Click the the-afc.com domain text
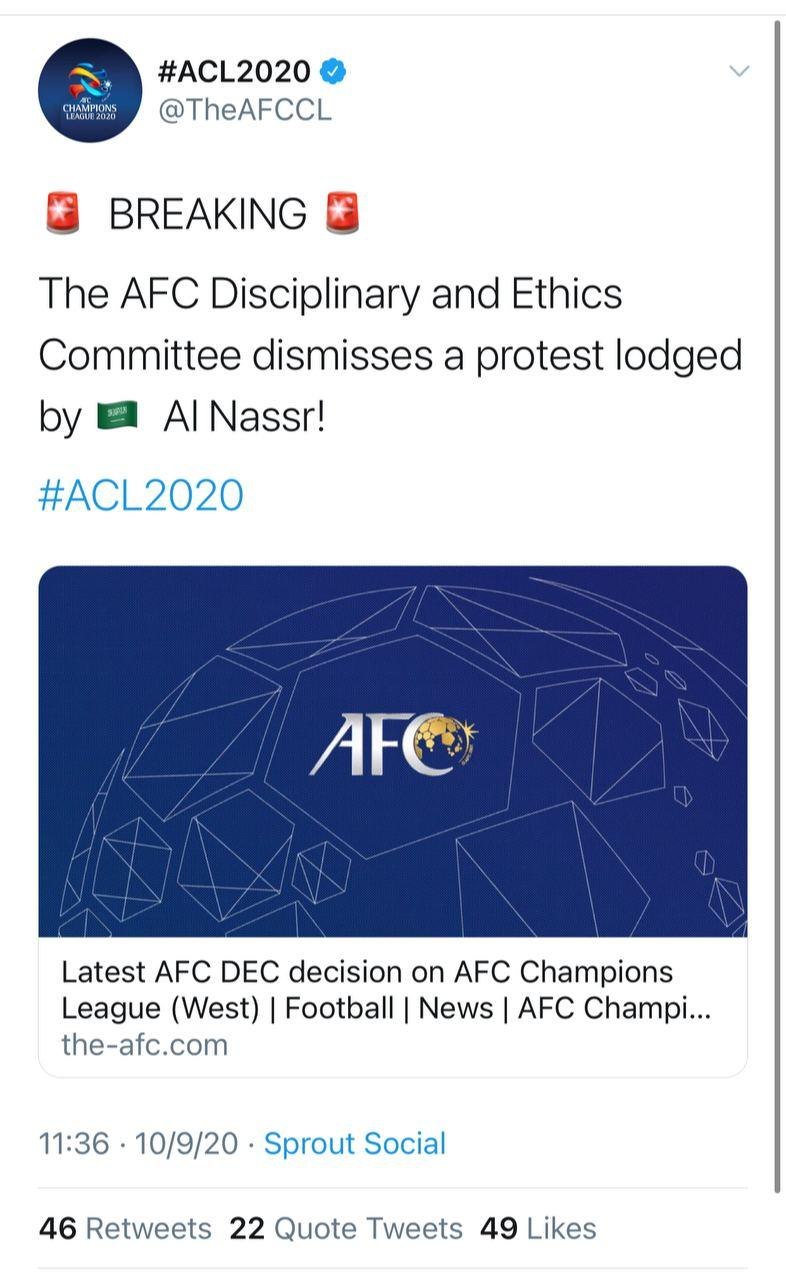This screenshot has height=1280, width=786. [144, 1045]
